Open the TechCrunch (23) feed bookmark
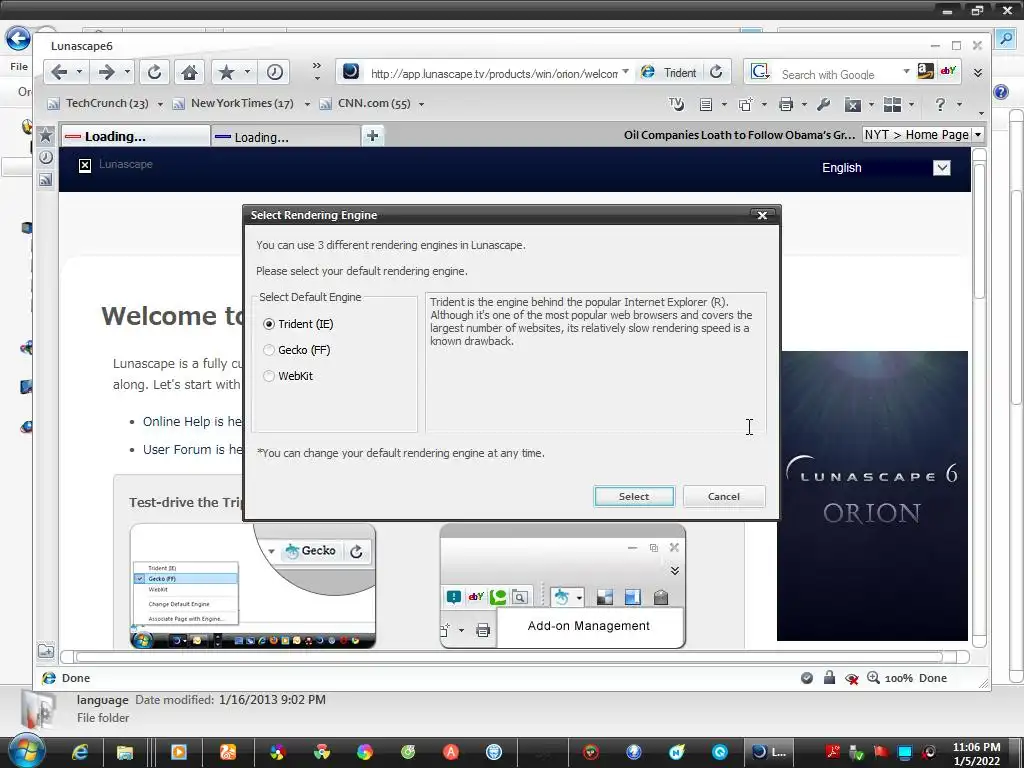 point(99,104)
